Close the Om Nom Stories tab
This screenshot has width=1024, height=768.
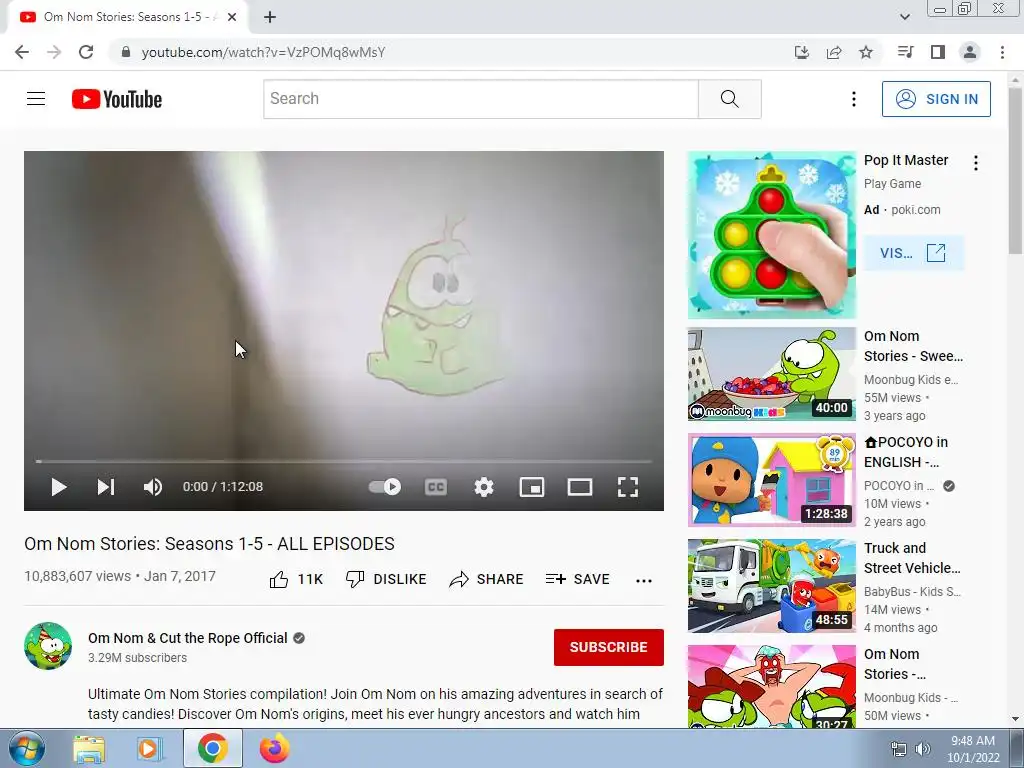coord(232,17)
